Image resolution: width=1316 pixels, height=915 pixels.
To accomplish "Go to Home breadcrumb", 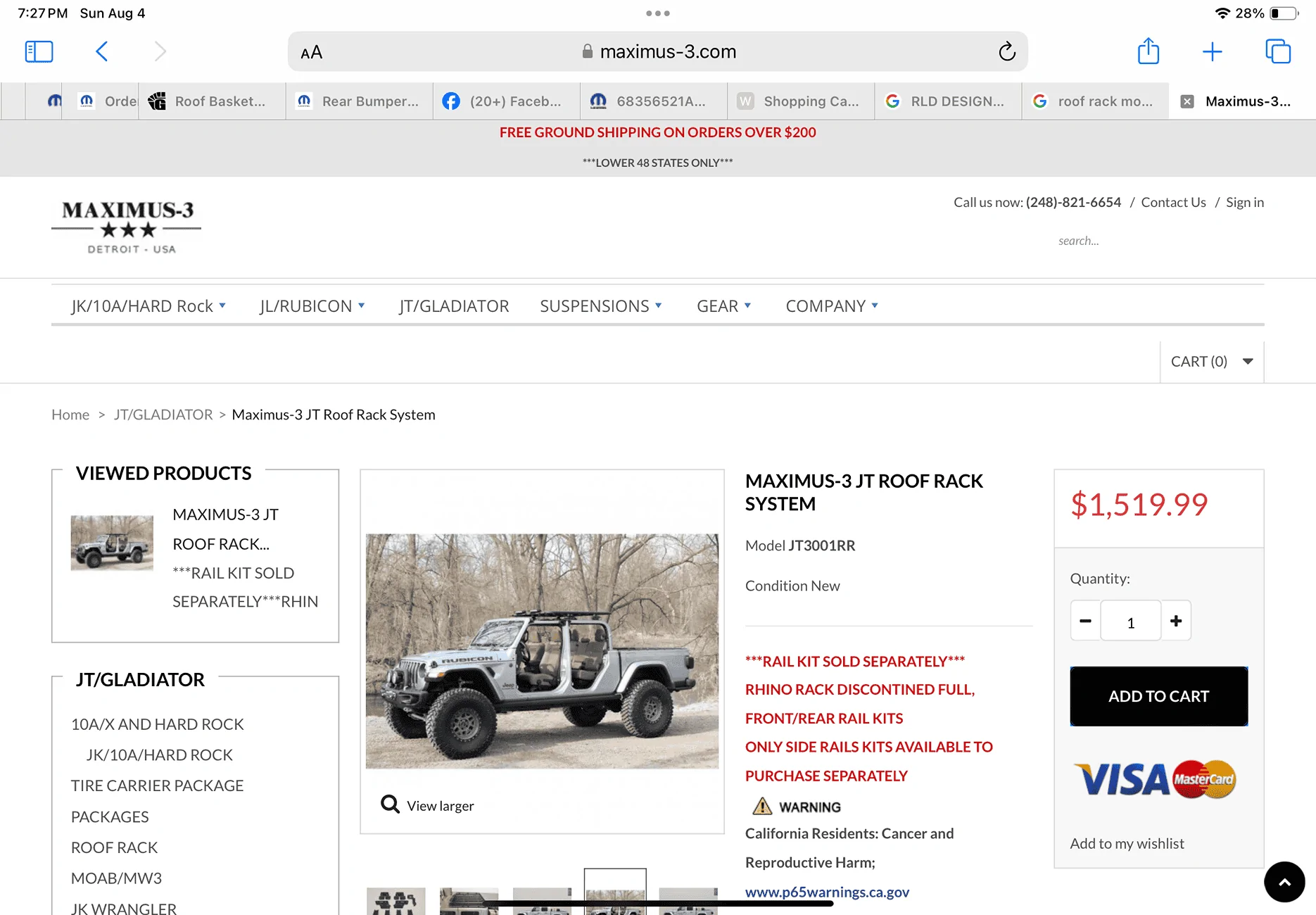I will coord(70,415).
